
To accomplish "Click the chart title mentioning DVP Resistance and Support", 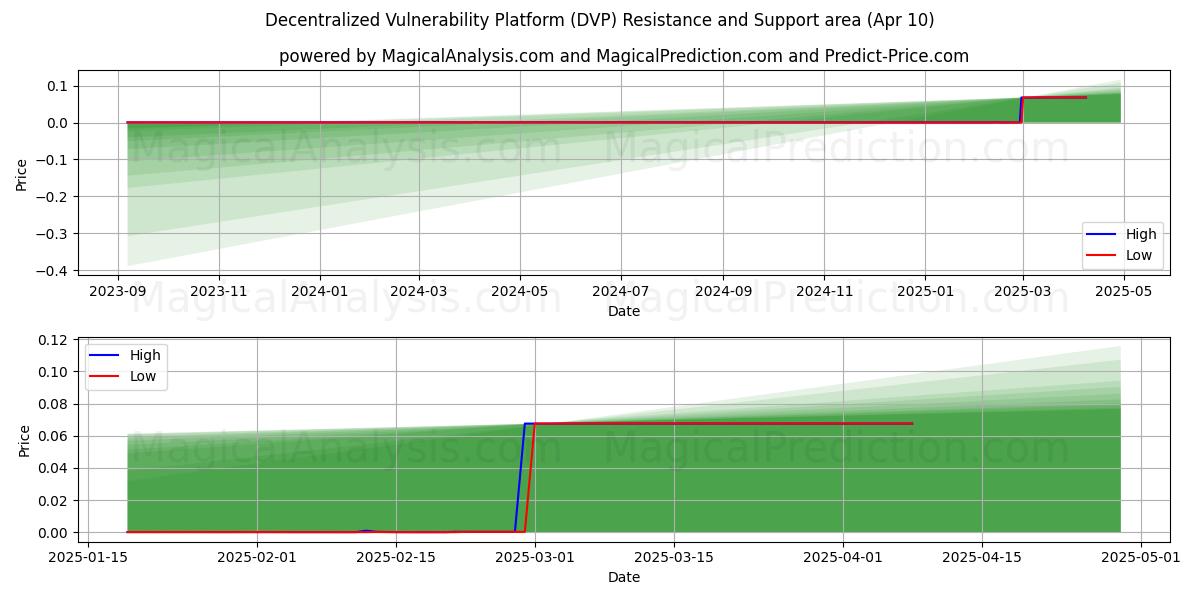I will pyautogui.click(x=600, y=20).
